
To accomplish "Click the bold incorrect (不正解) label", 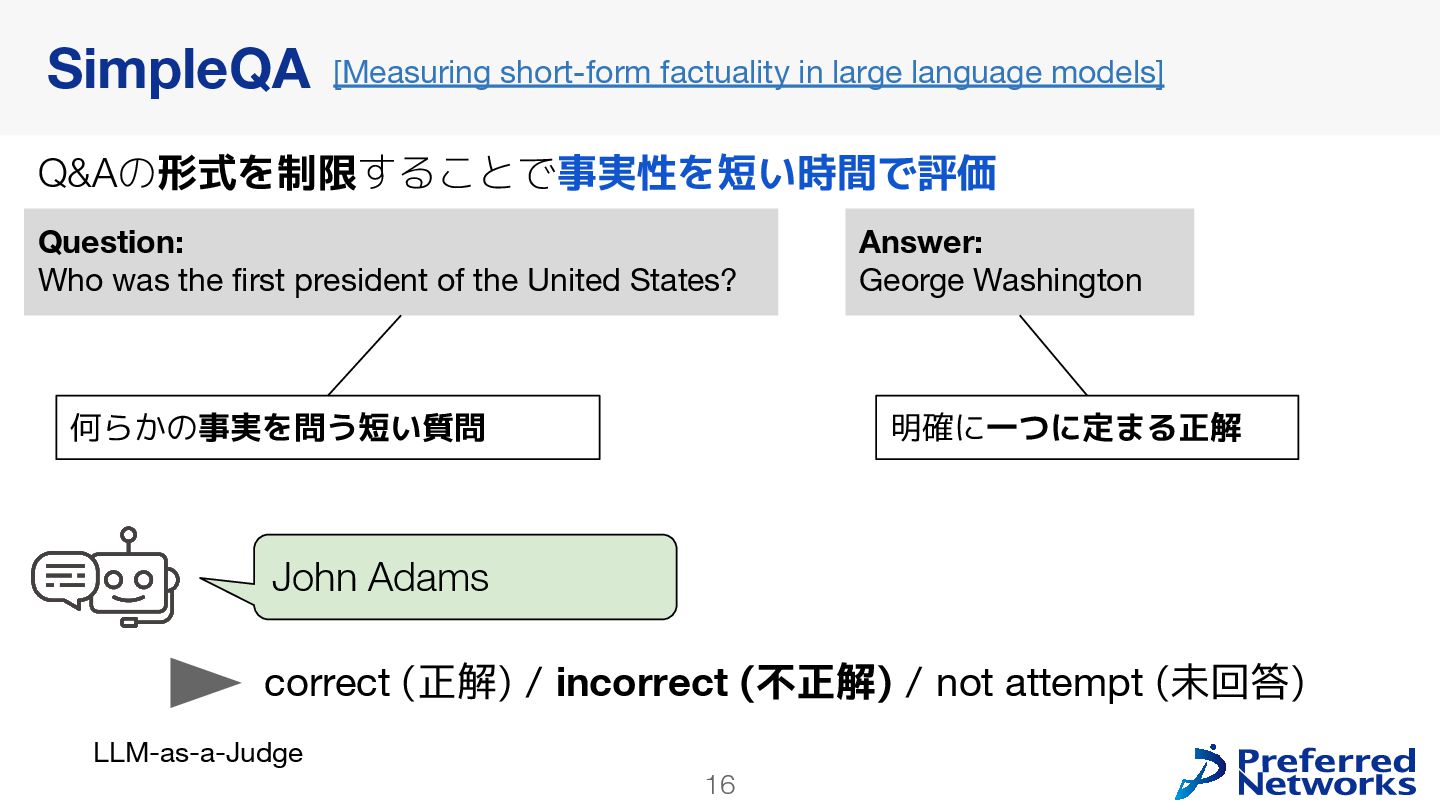I will pyautogui.click(x=723, y=683).
